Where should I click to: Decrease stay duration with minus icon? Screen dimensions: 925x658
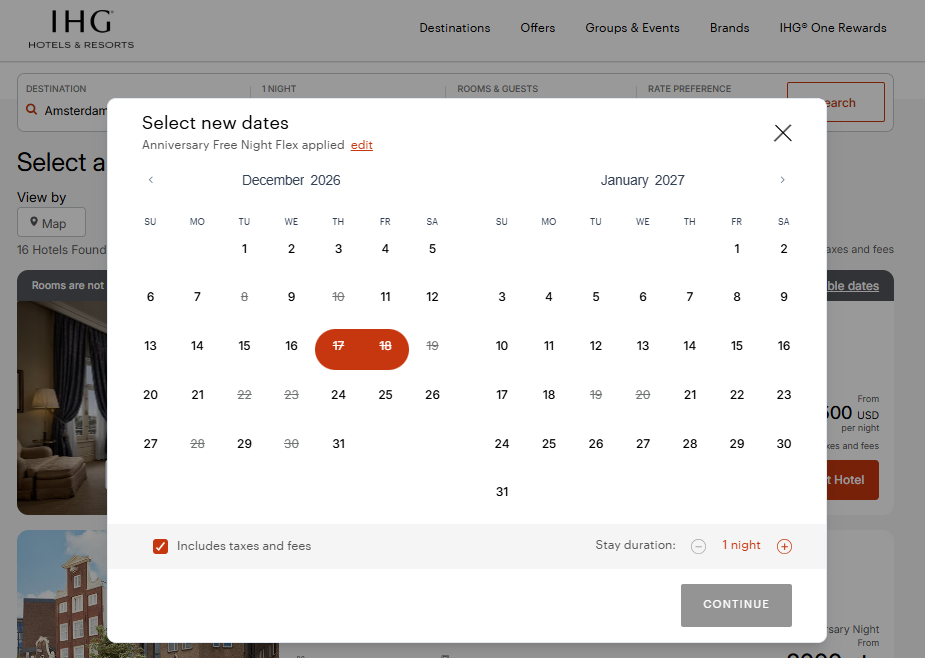[x=698, y=546]
